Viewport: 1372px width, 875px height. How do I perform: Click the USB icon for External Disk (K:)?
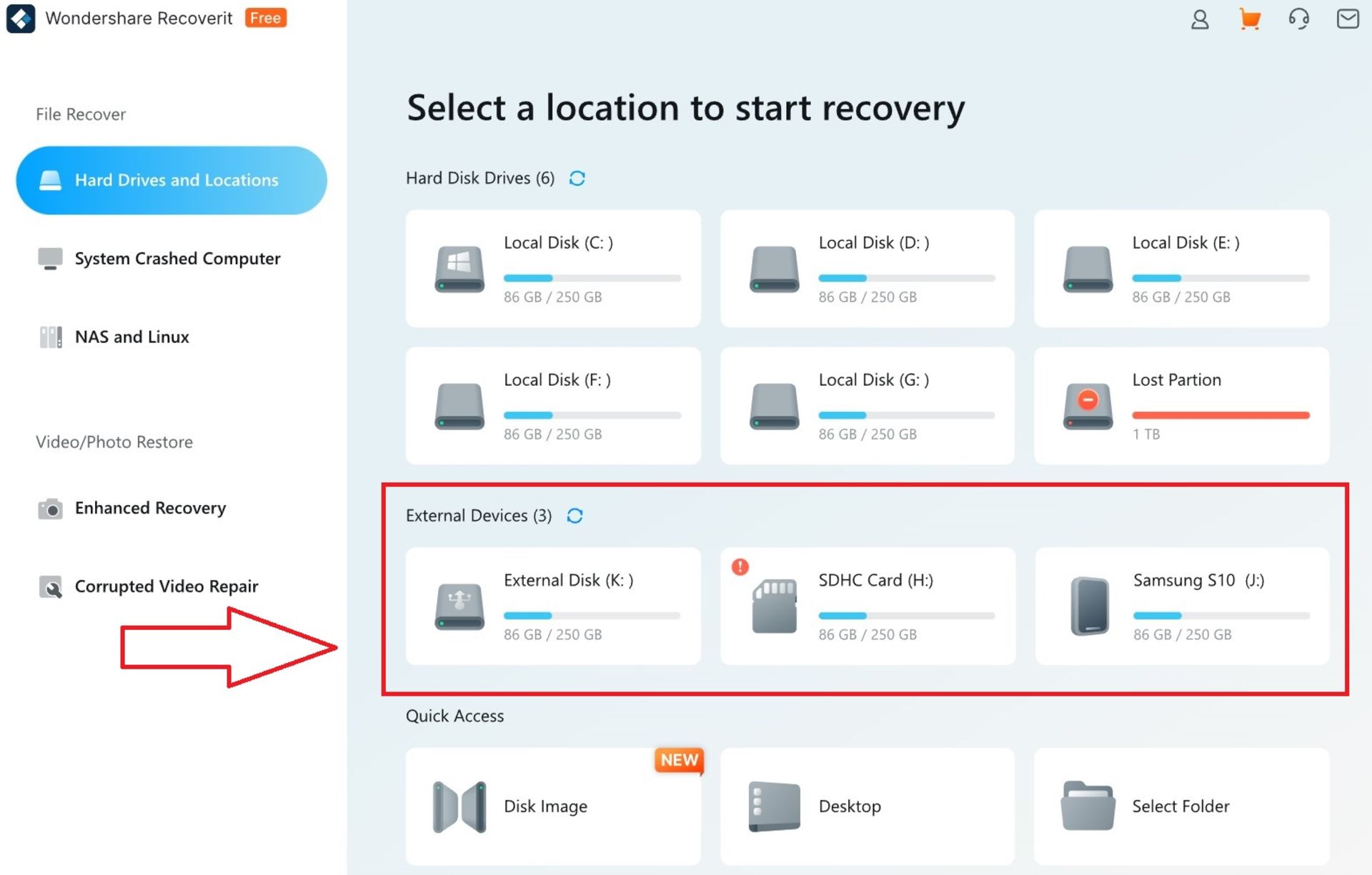459,606
